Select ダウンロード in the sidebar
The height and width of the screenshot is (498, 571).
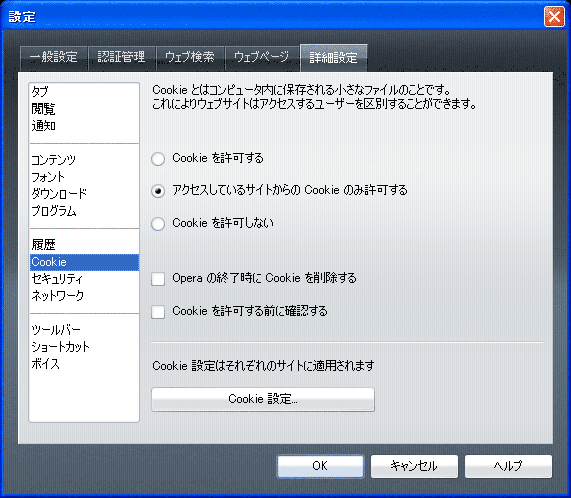click(84, 194)
